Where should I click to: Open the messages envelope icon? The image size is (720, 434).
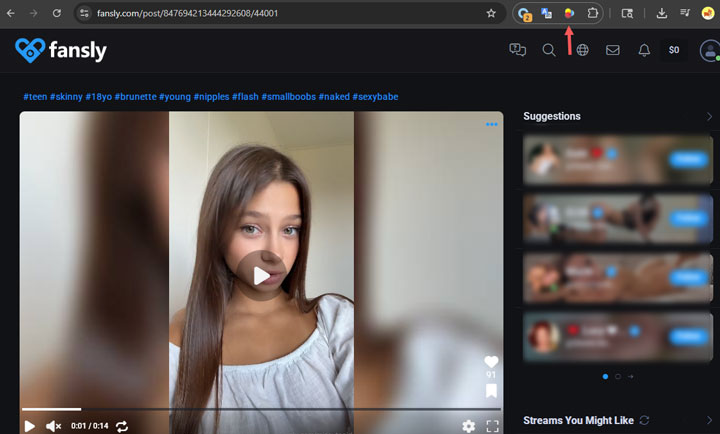[613, 50]
